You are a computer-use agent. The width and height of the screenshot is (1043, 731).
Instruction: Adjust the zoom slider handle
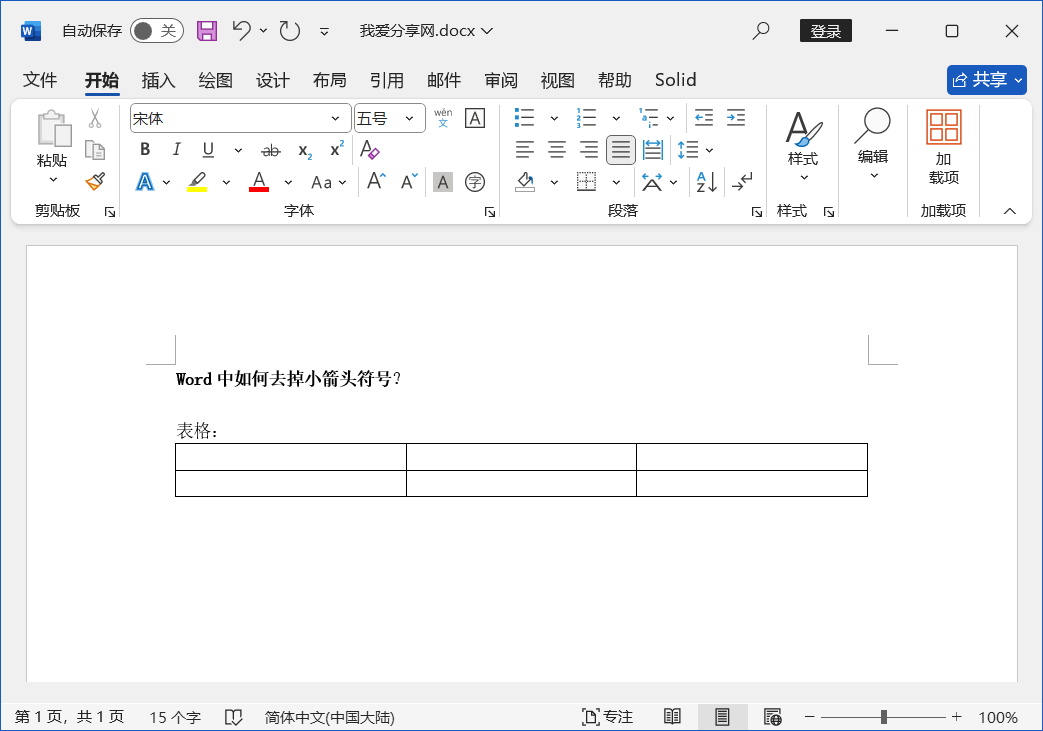tap(883, 717)
